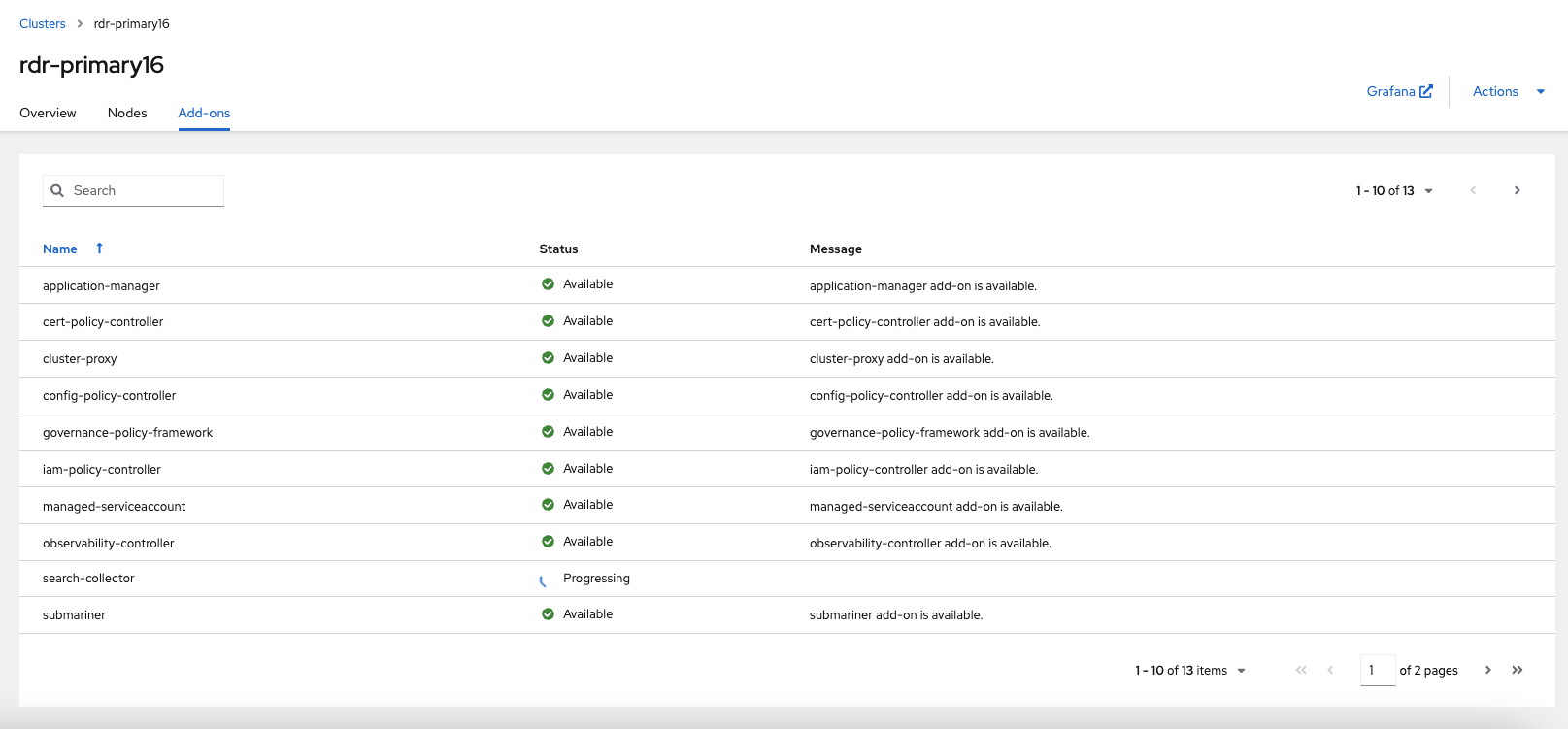Screen dimensions: 1568x729
Task: Click the green Available icon for application-manager
Action: click(548, 284)
